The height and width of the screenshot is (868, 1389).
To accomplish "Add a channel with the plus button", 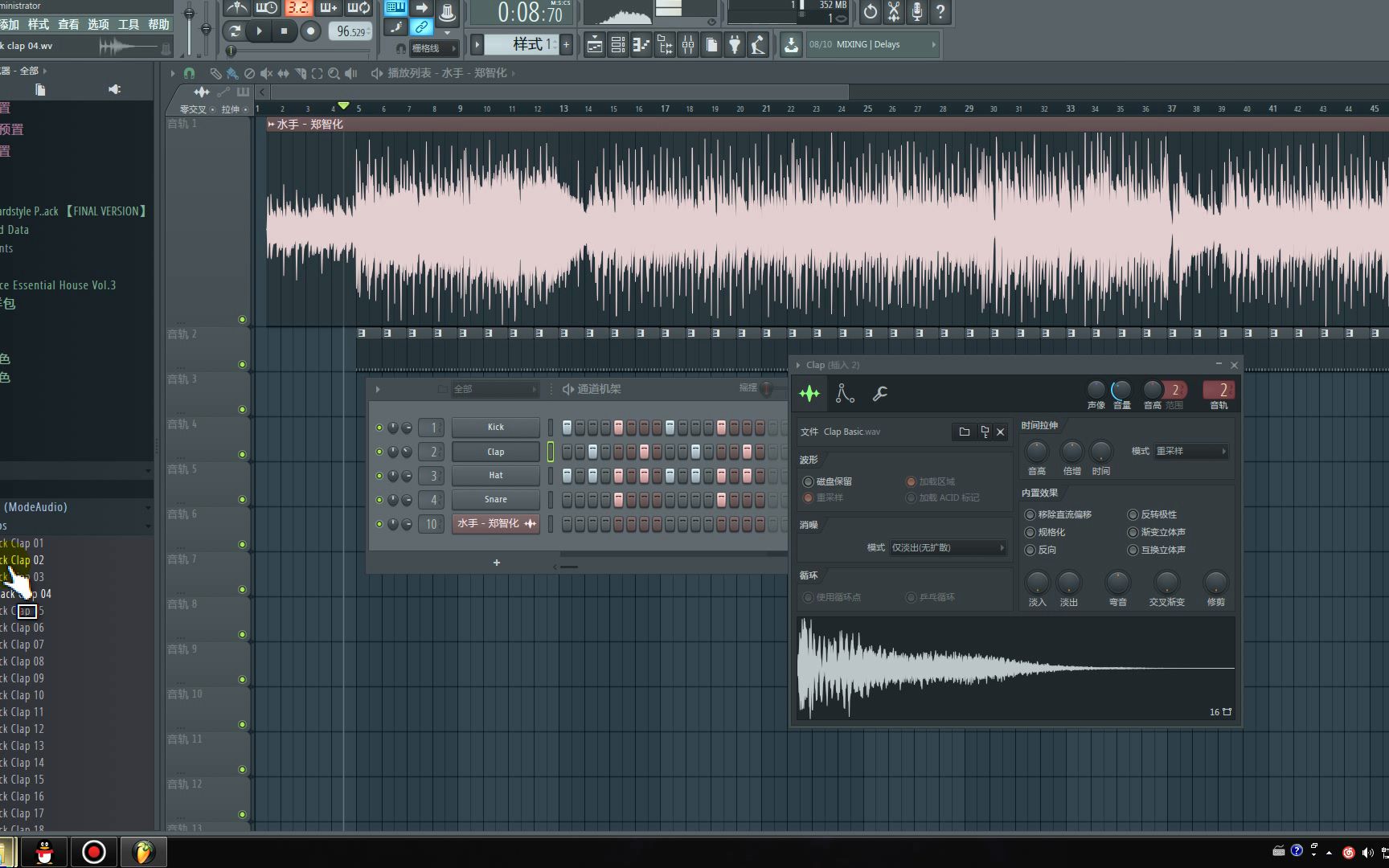I will click(x=497, y=563).
